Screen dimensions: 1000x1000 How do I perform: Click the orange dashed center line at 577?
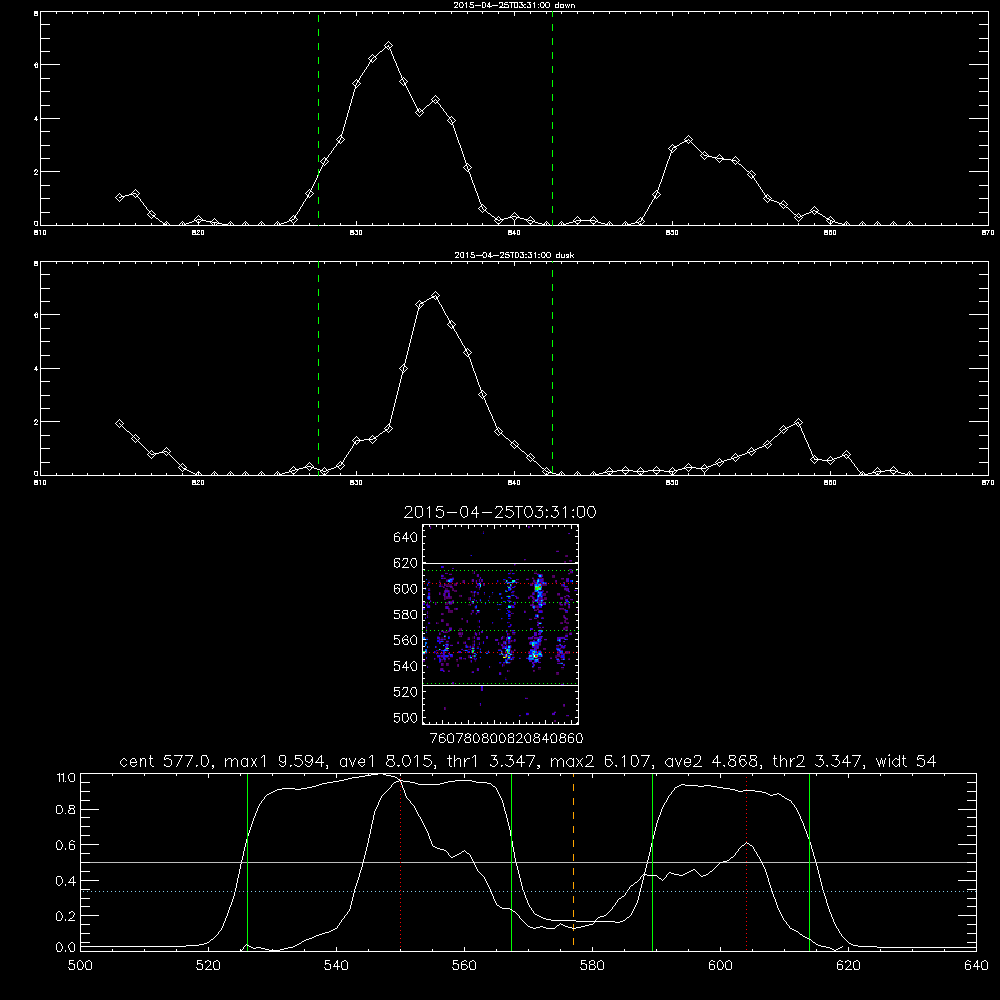click(573, 861)
